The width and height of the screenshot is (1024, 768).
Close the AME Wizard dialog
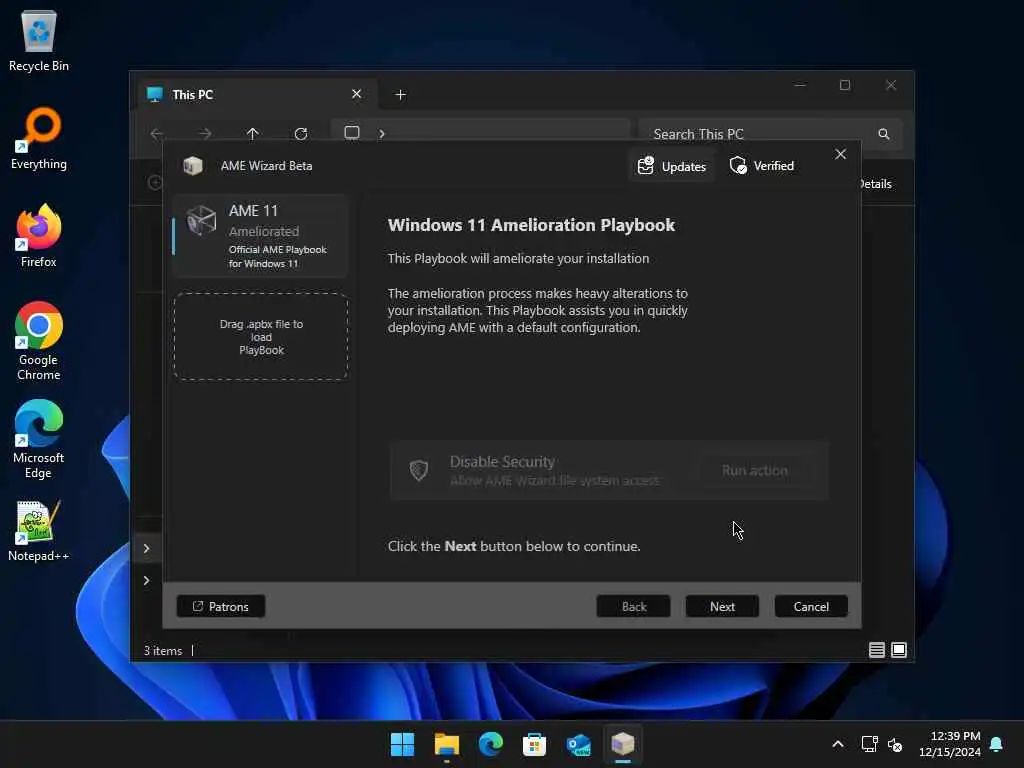(x=840, y=154)
